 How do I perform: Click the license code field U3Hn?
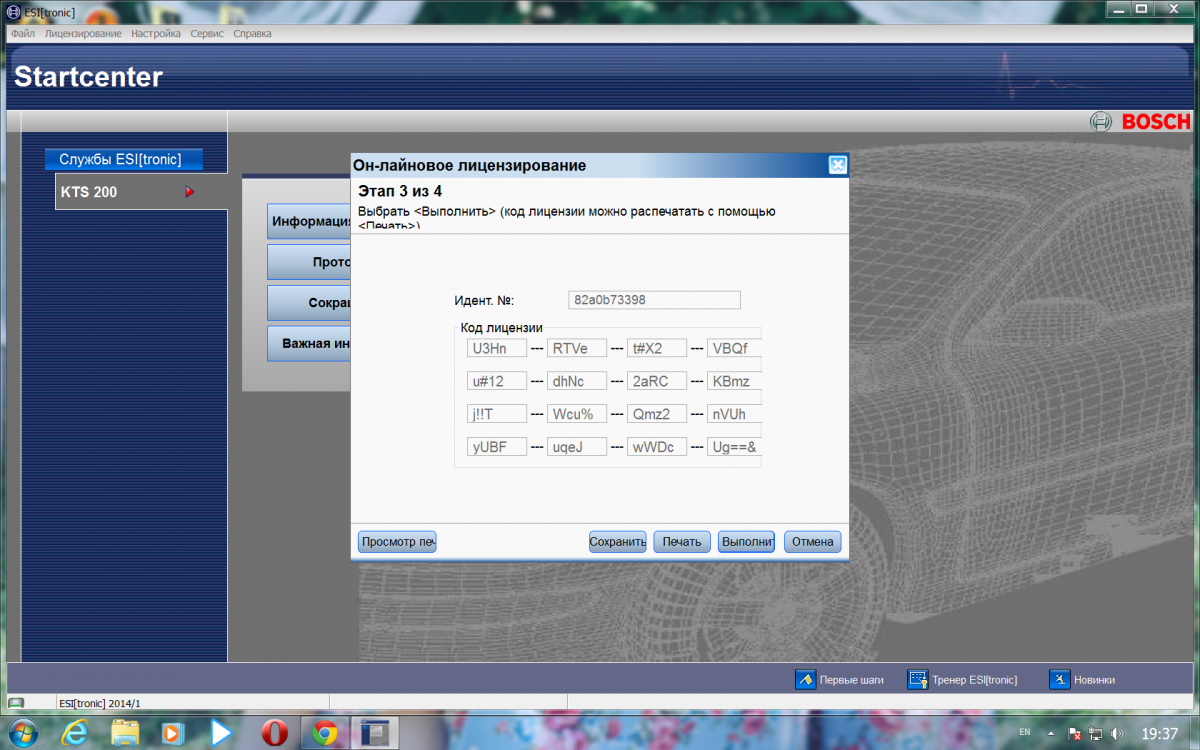pos(497,348)
